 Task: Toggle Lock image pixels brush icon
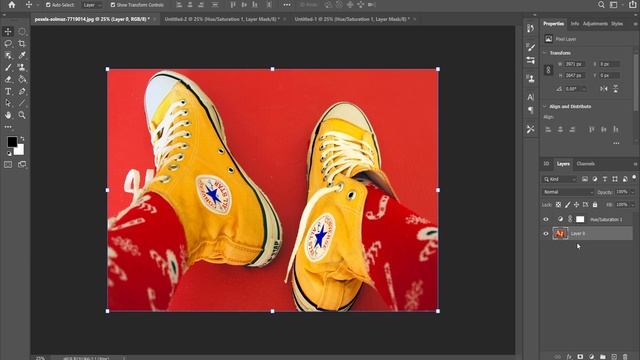tap(567, 204)
